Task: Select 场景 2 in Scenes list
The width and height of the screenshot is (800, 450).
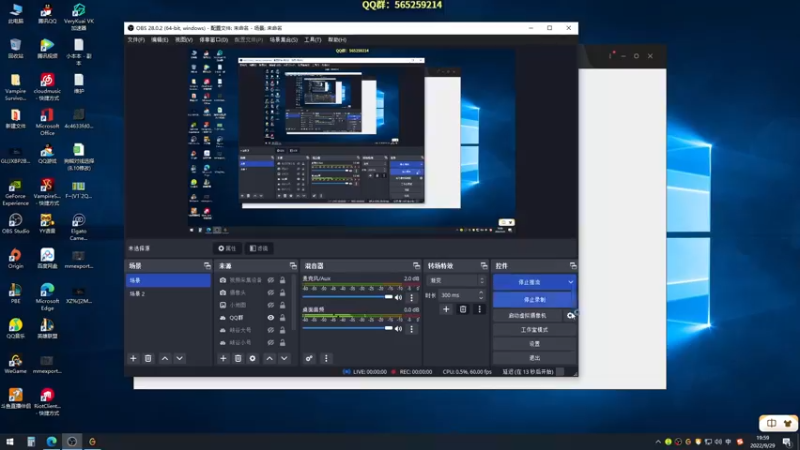Action: tap(168, 294)
